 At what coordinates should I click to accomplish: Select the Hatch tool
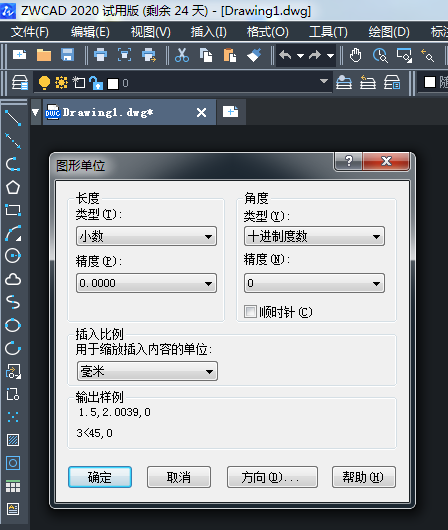(x=13, y=440)
